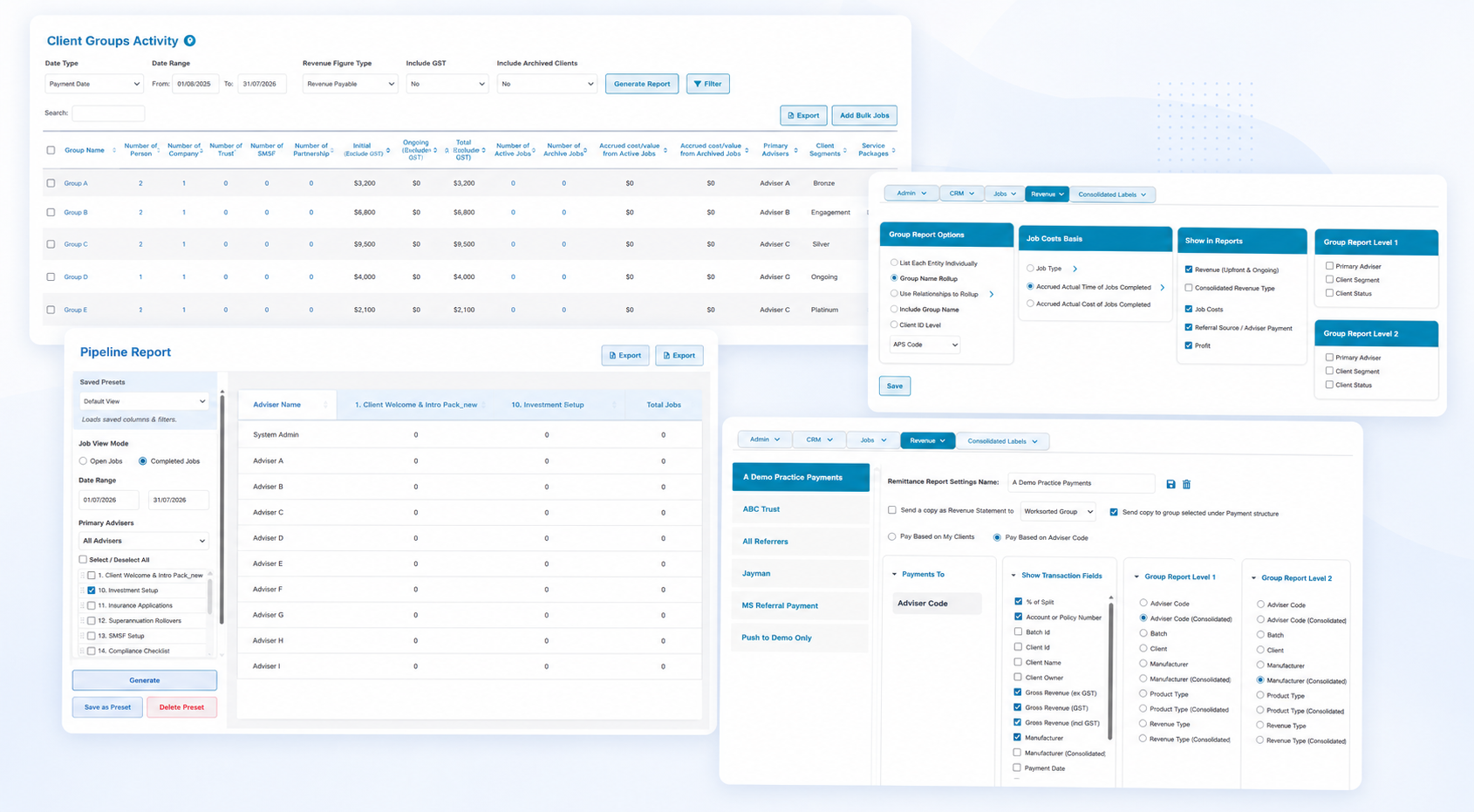1474x812 pixels.
Task: Open the Primary Advisers All Advisers dropdown
Action: pos(144,541)
